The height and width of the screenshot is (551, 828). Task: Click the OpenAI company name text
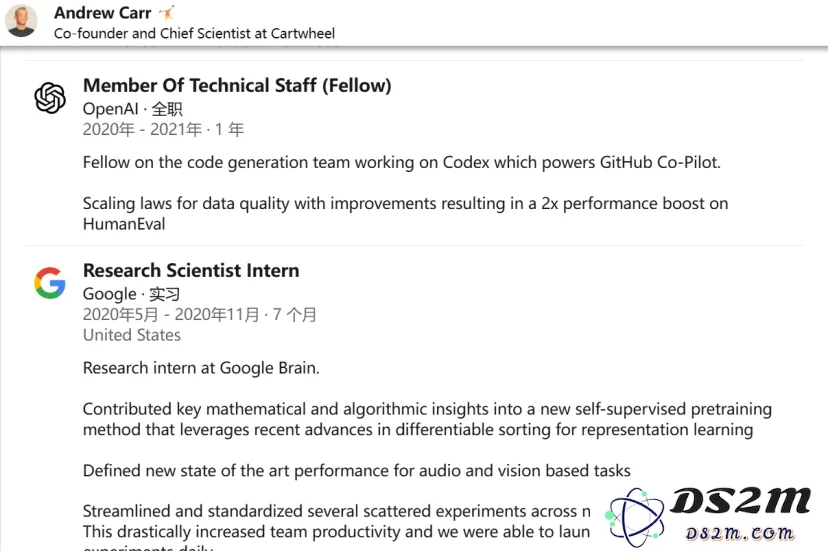click(x=110, y=109)
